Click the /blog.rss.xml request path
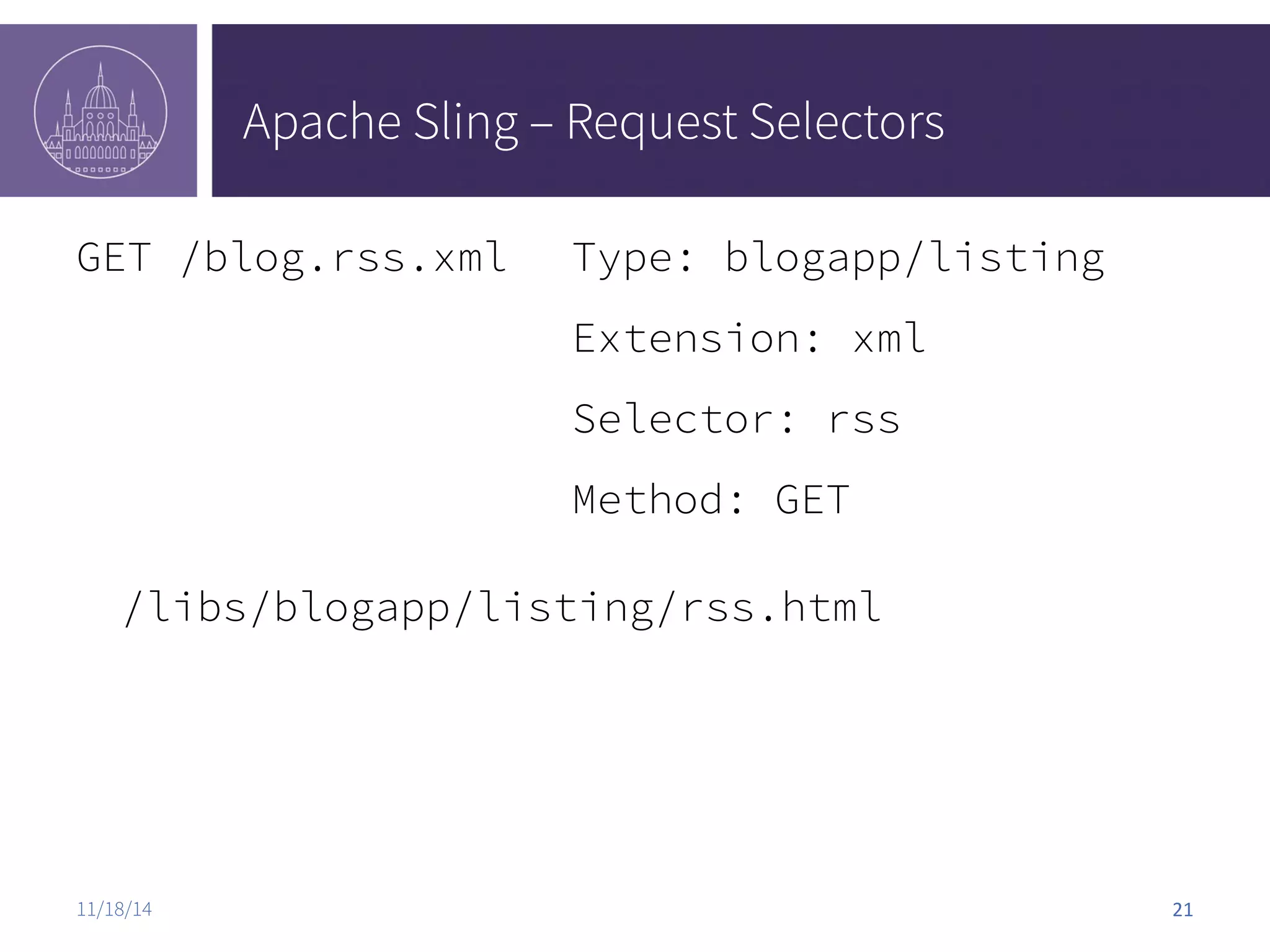This screenshot has height=952, width=1270. 344,257
